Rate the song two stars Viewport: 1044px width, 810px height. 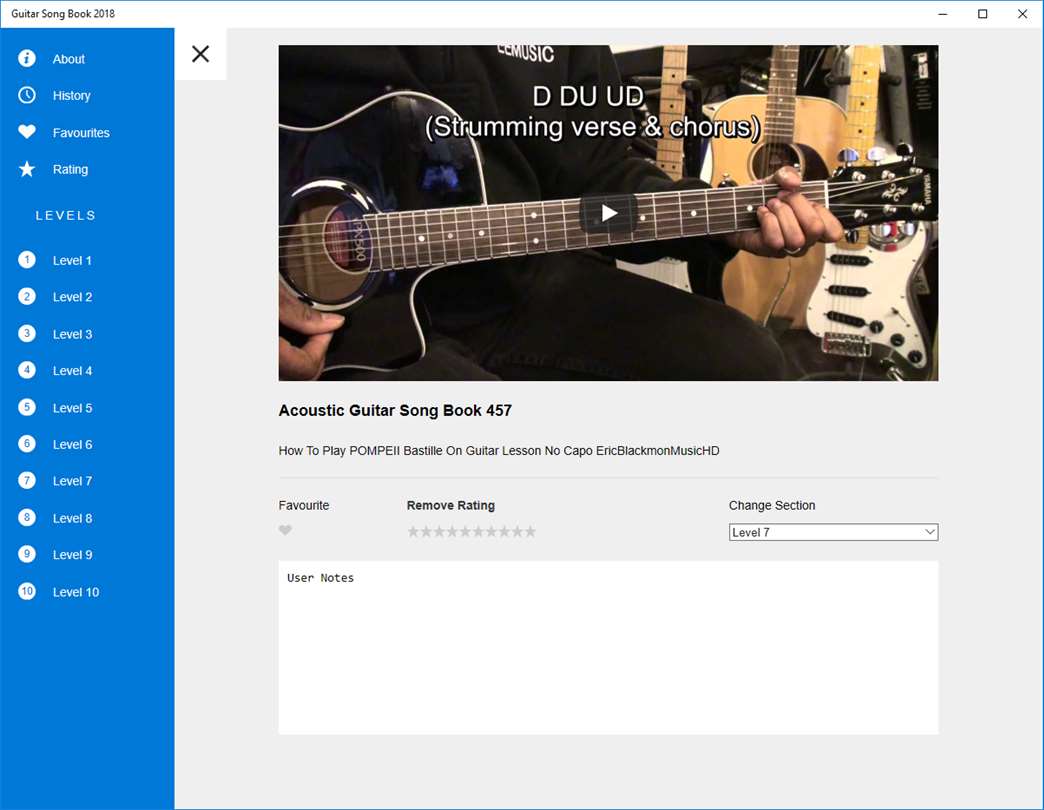(427, 531)
